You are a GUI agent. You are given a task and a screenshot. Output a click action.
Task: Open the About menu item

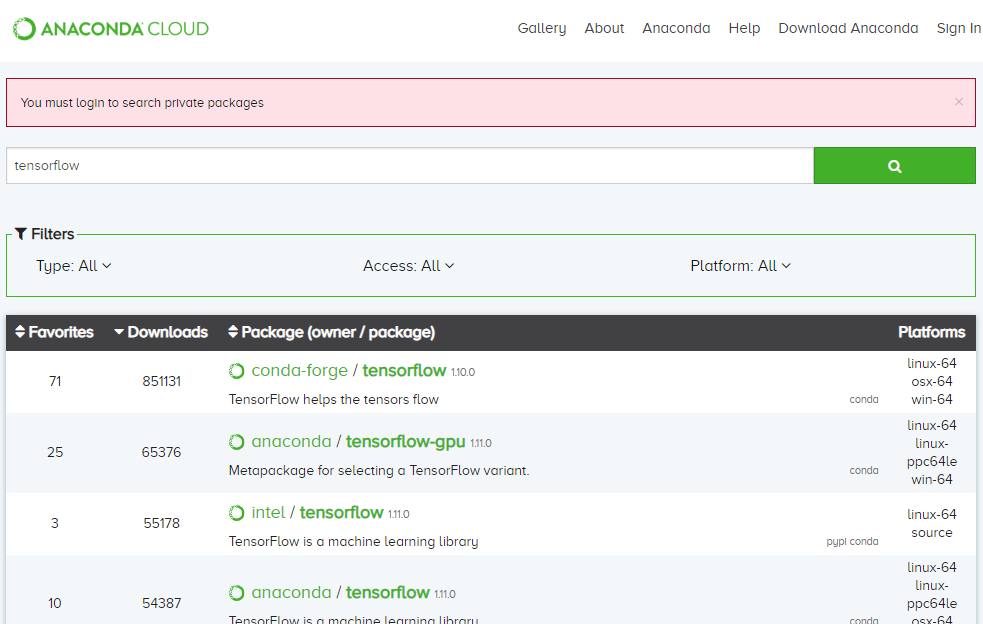coord(604,28)
